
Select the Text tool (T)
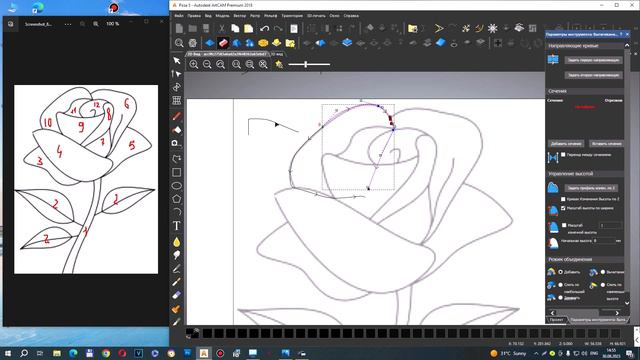click(177, 226)
